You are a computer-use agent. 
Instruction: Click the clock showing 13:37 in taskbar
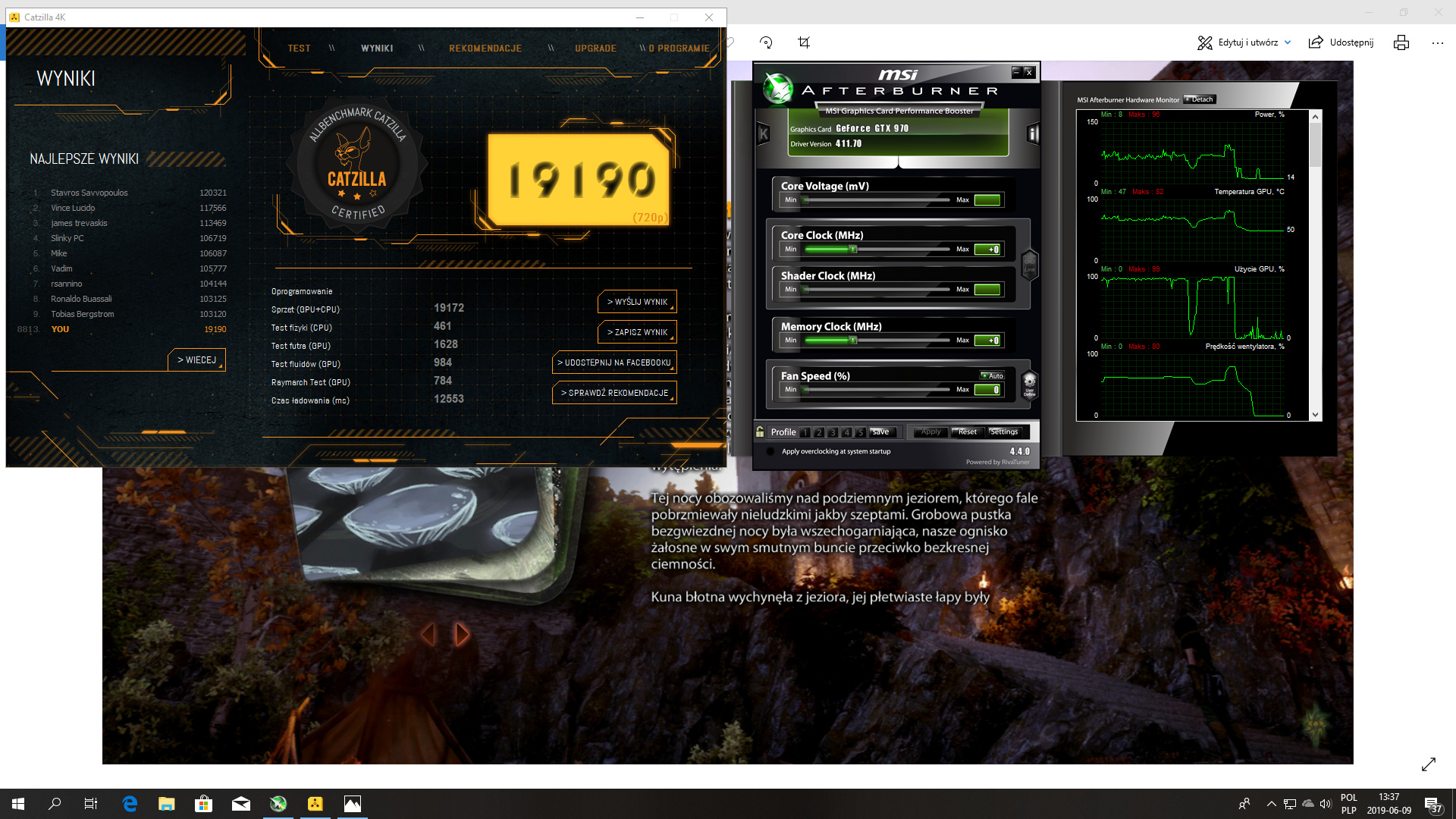pyautogui.click(x=1389, y=797)
